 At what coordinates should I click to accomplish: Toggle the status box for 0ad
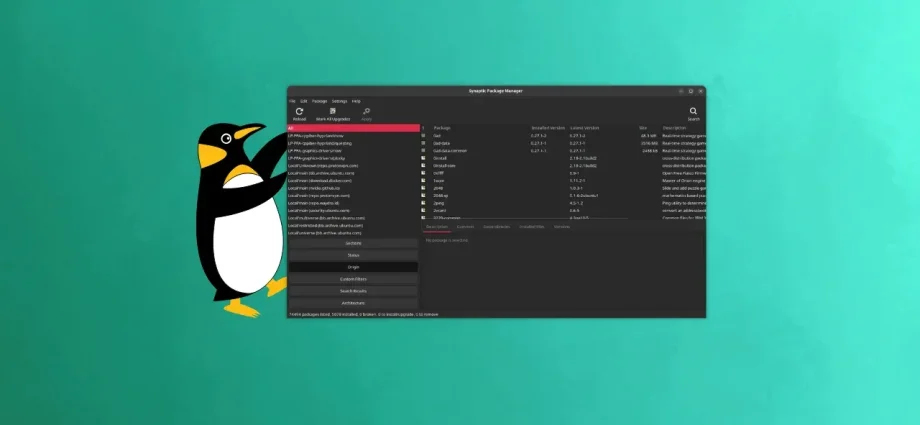(x=424, y=136)
